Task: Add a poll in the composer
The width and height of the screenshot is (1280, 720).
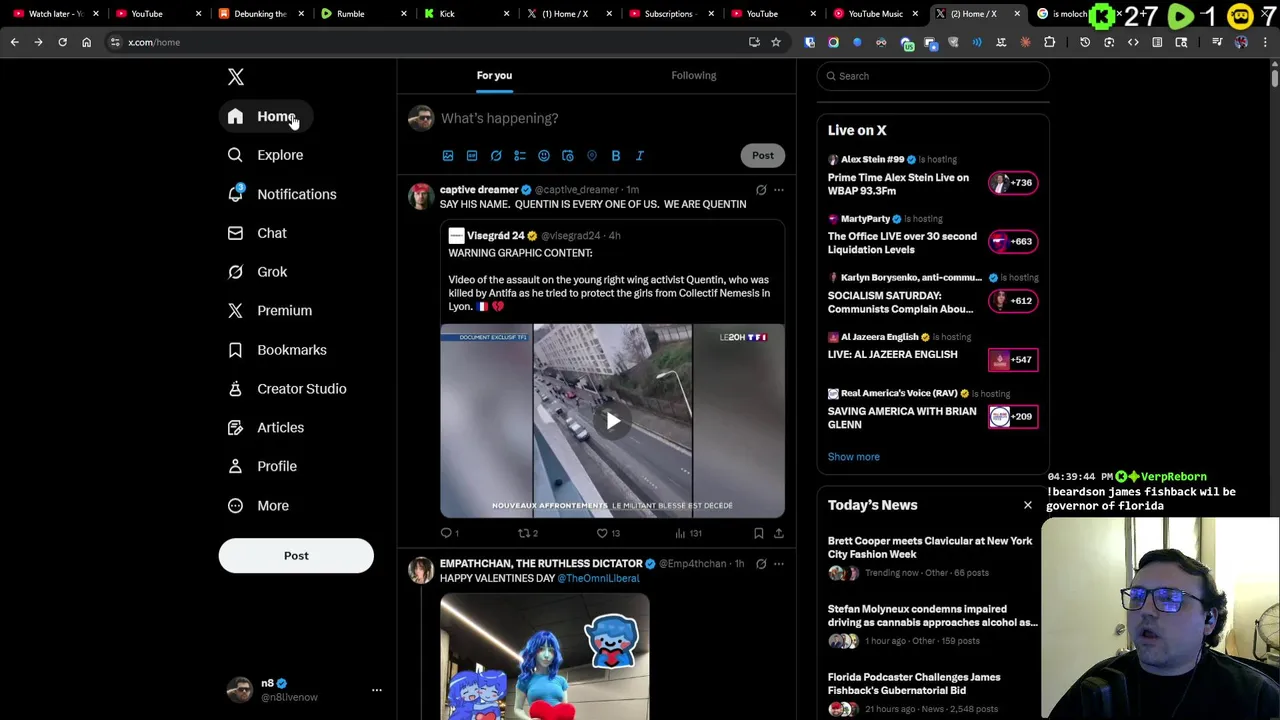Action: tap(520, 156)
